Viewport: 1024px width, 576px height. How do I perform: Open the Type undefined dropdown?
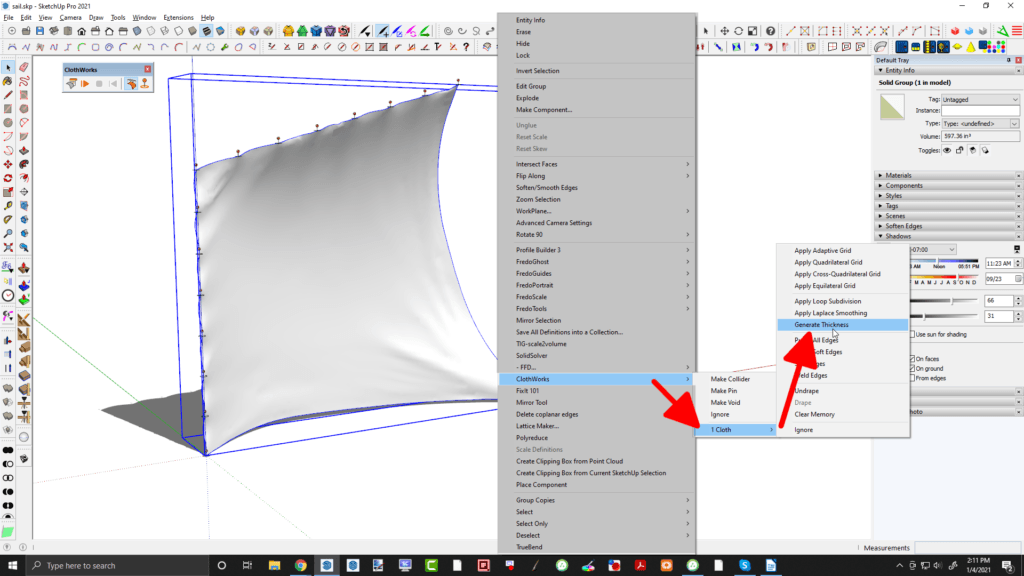(980, 123)
